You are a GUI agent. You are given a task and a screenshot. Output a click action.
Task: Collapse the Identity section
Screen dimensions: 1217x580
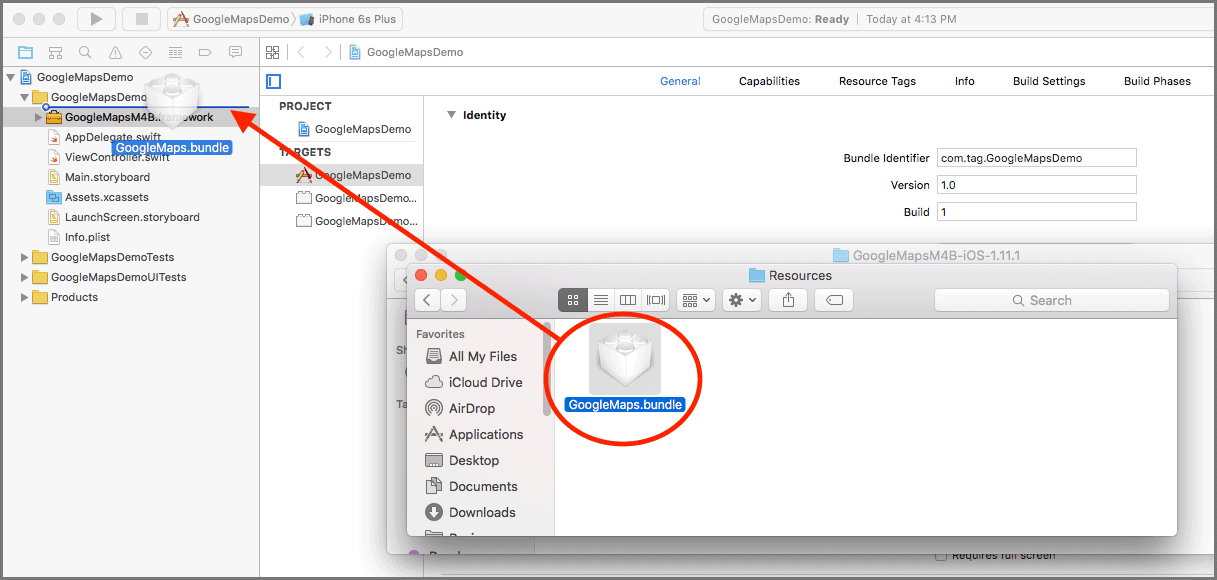point(451,115)
